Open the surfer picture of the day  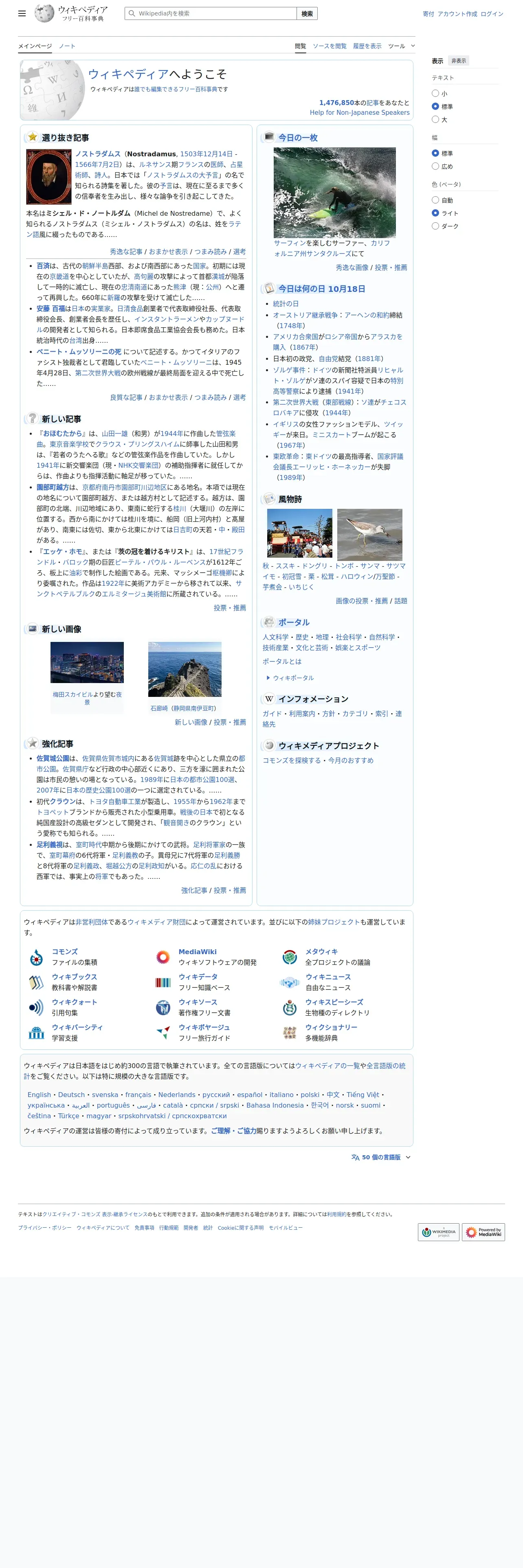(x=334, y=193)
